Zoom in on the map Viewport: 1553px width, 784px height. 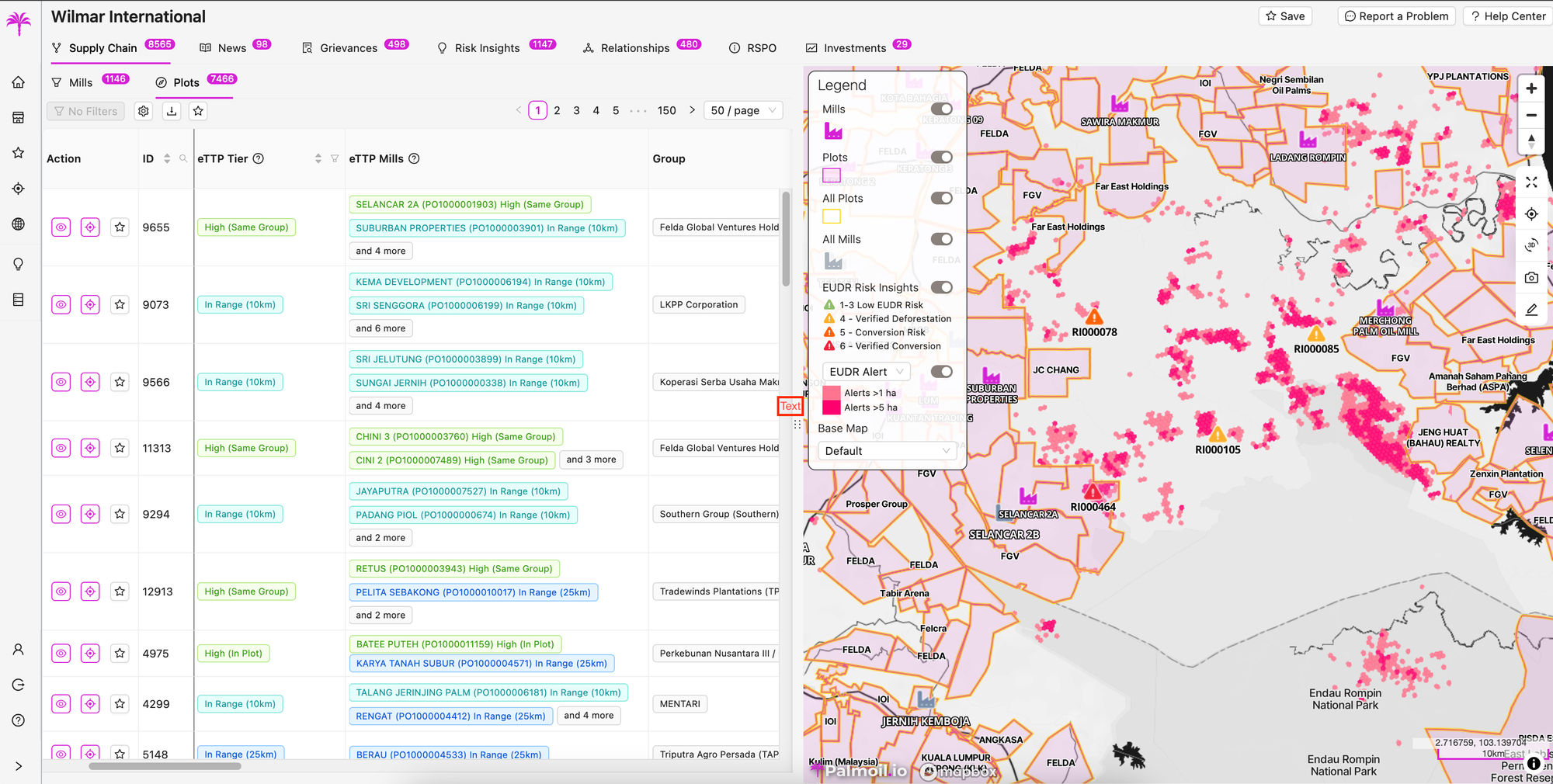point(1531,88)
